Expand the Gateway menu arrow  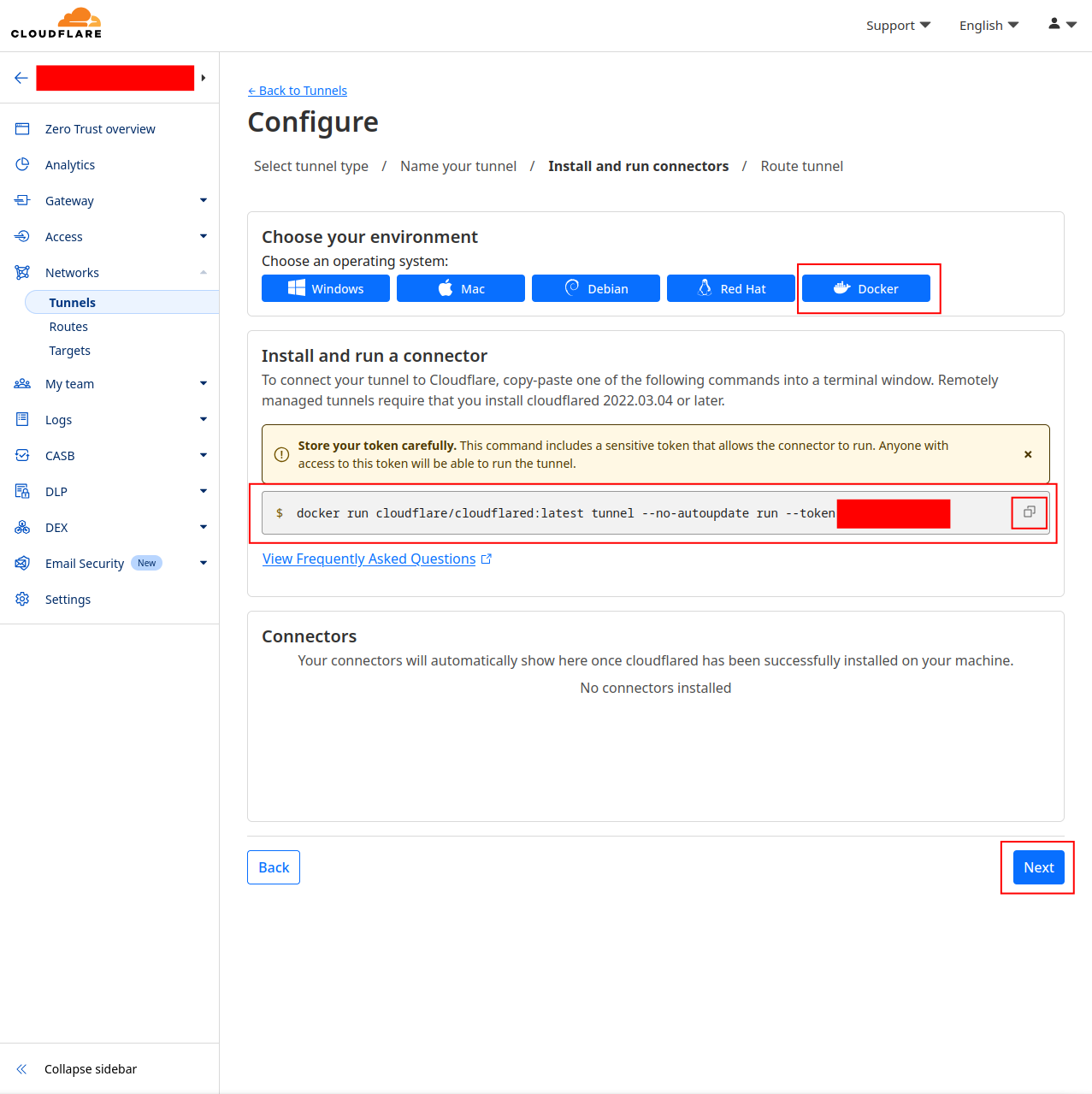point(204,200)
